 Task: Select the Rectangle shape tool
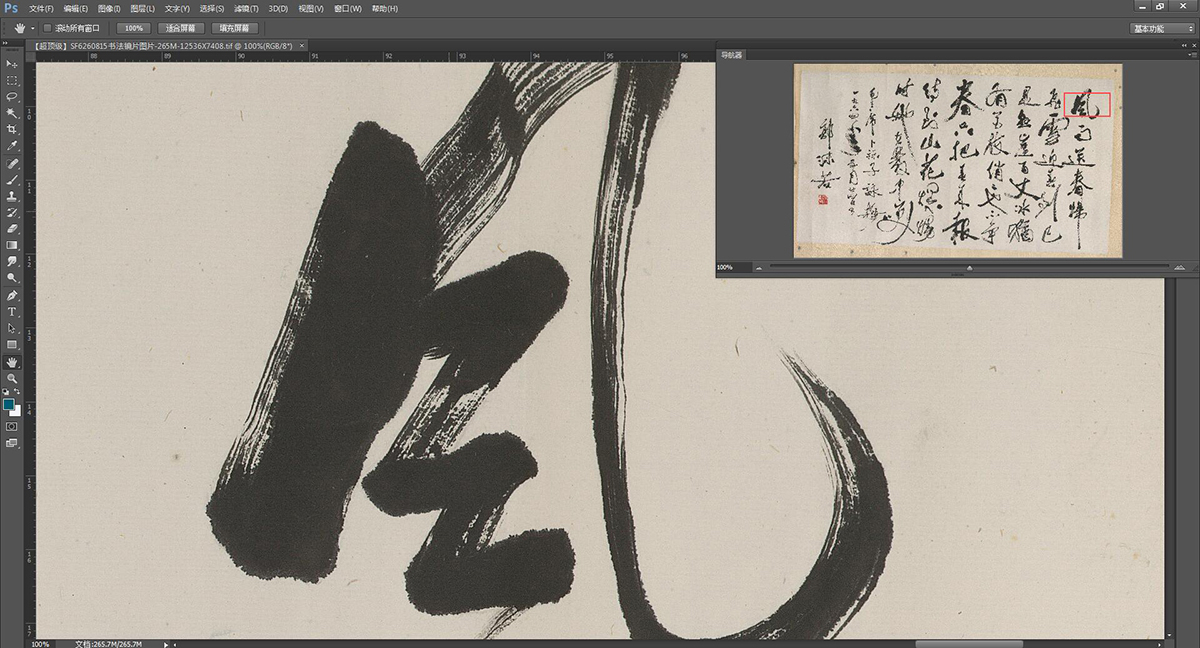pos(12,345)
